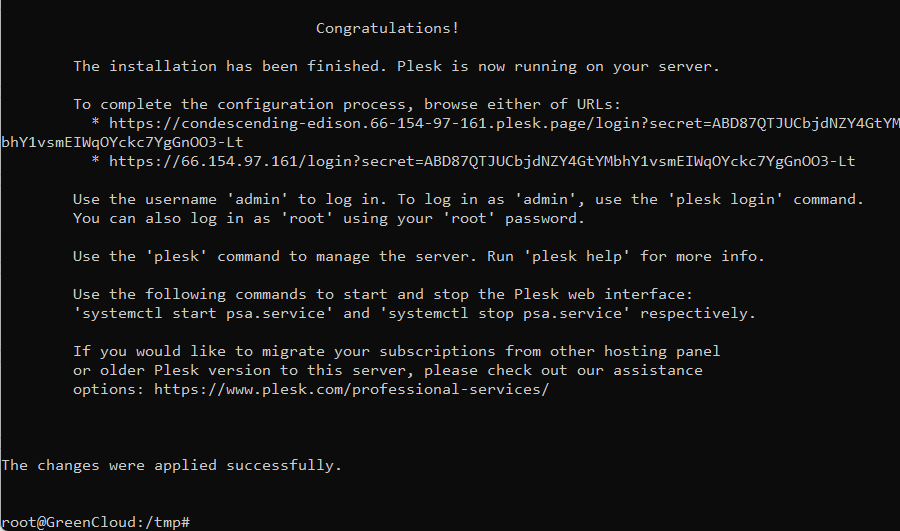Click the plesk.com professional-services link
The height and width of the screenshot is (531, 900).
(x=351, y=389)
